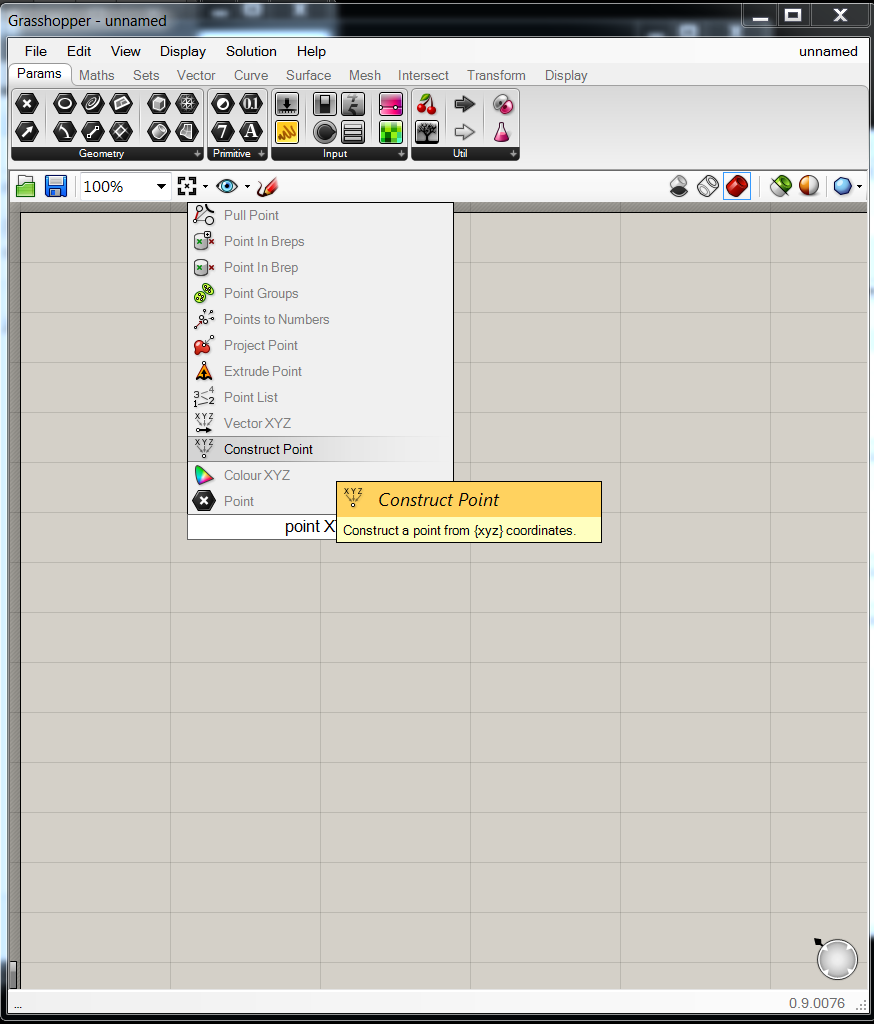Select the Vector parameter arrow icon
The image size is (874, 1024).
(27, 132)
